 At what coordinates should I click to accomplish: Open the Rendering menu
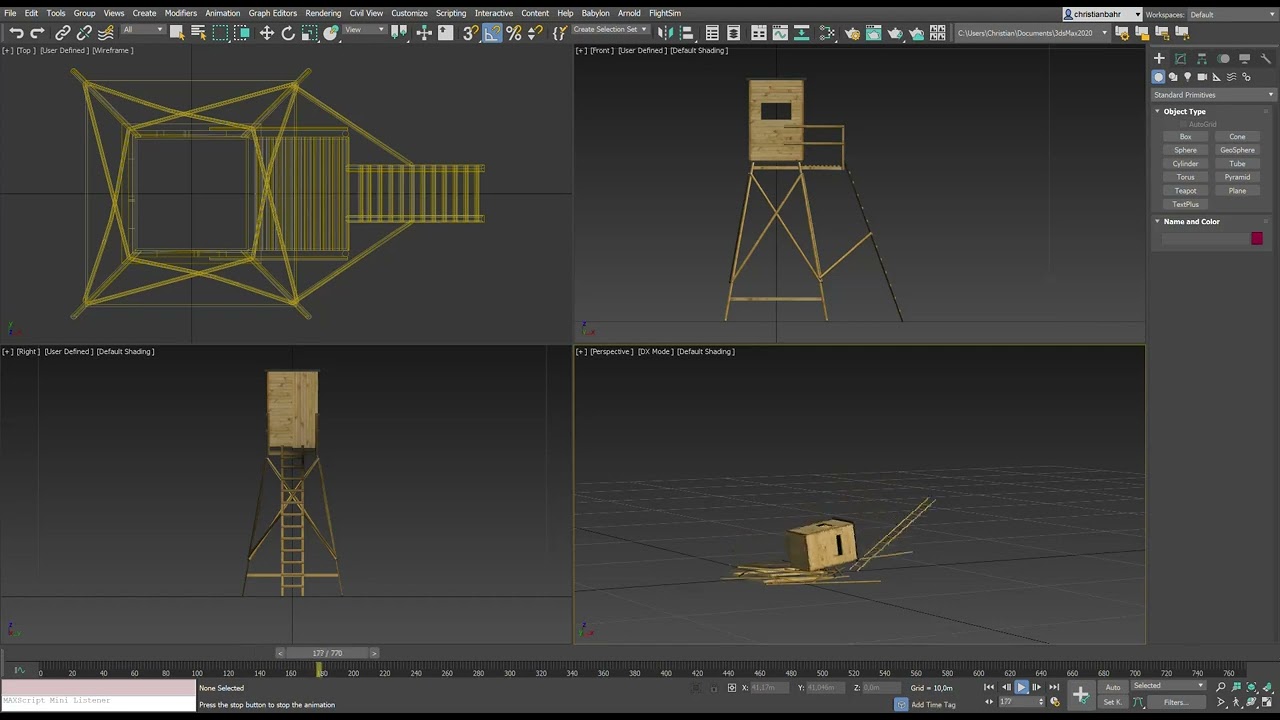coord(323,13)
